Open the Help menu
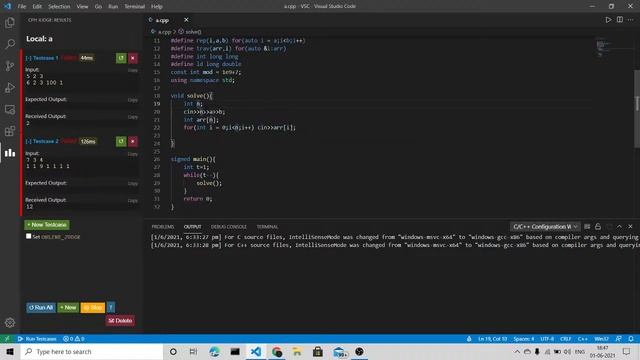The height and width of the screenshot is (360, 640). [157, 7]
